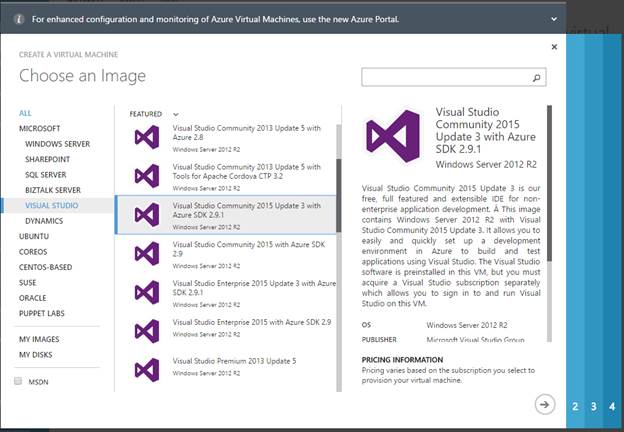The image size is (624, 432).
Task: Select the BIZTALK SERVER category
Action: pyautogui.click(x=53, y=190)
